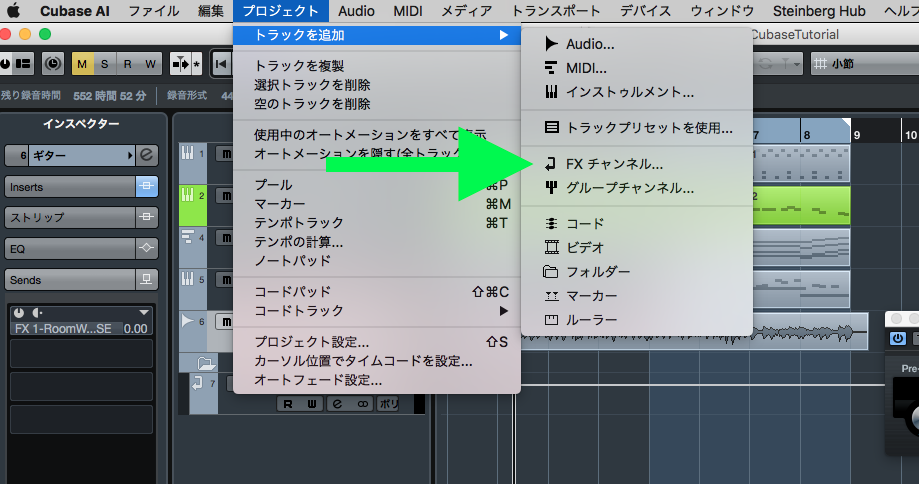
Task: Toggle Write W button on track 7
Action: 312,404
